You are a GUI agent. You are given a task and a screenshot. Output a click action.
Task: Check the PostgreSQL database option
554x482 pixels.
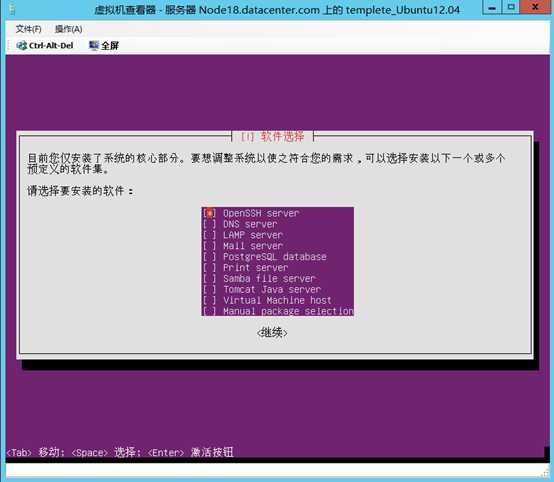(210, 257)
